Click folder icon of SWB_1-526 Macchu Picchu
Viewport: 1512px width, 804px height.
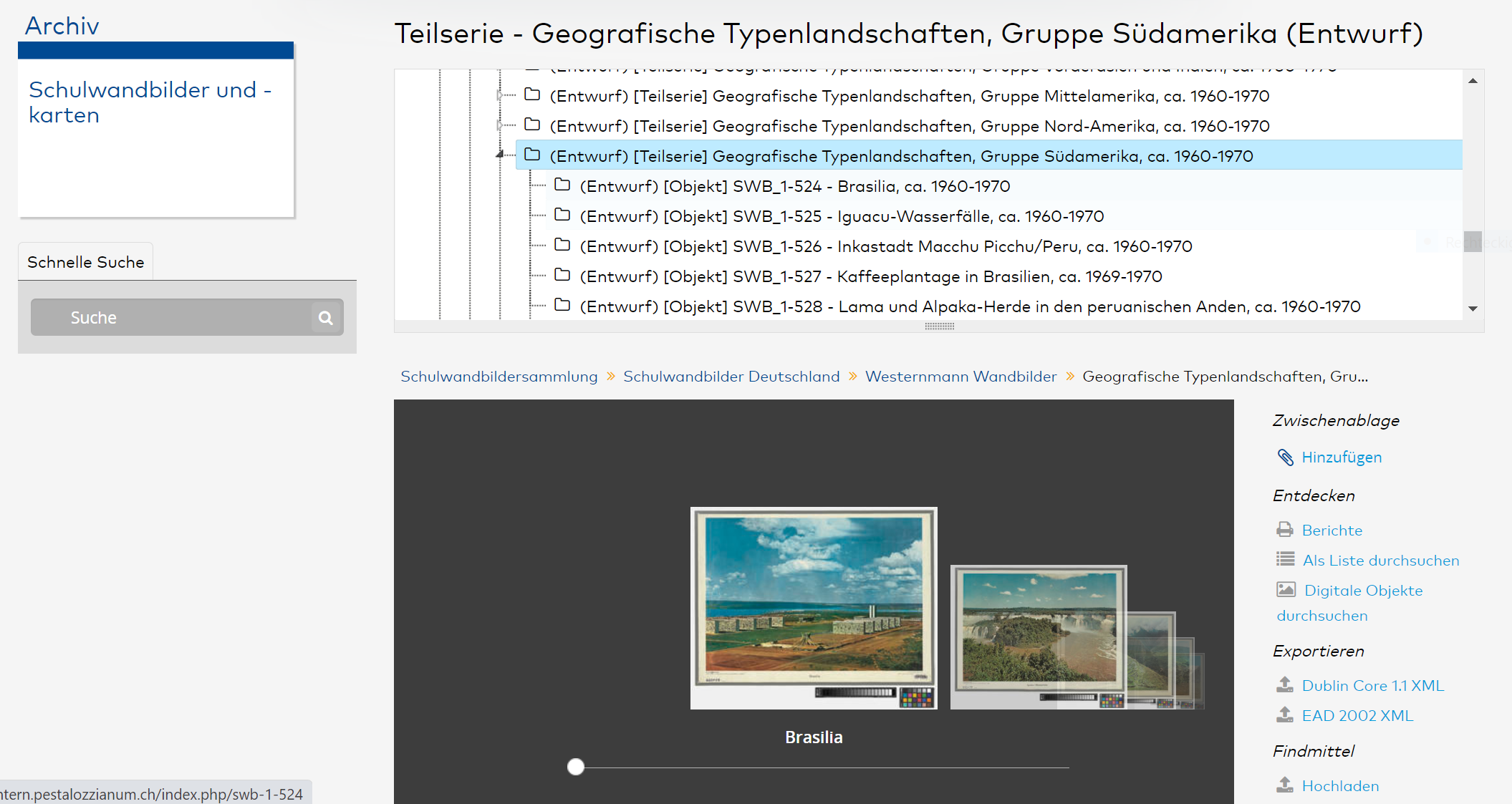click(562, 246)
